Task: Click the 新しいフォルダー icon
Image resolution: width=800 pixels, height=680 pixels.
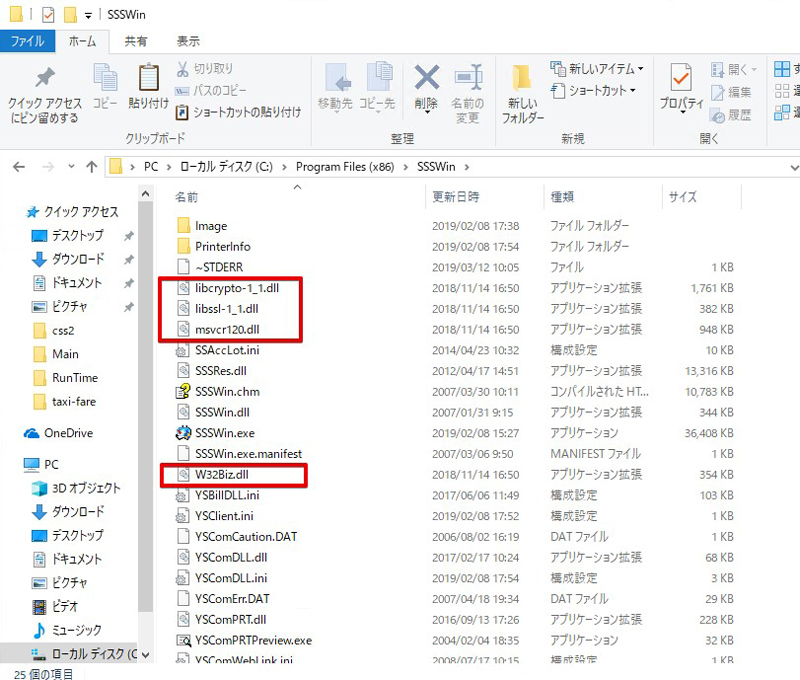Action: coord(524,80)
